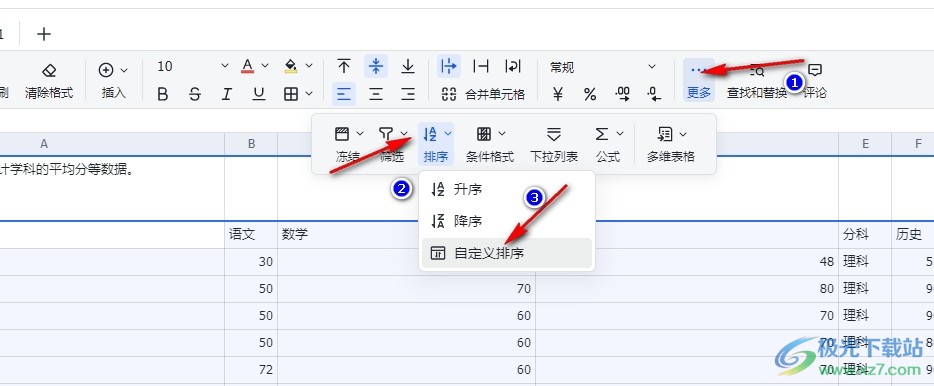Decrease decimal places

coord(655,94)
